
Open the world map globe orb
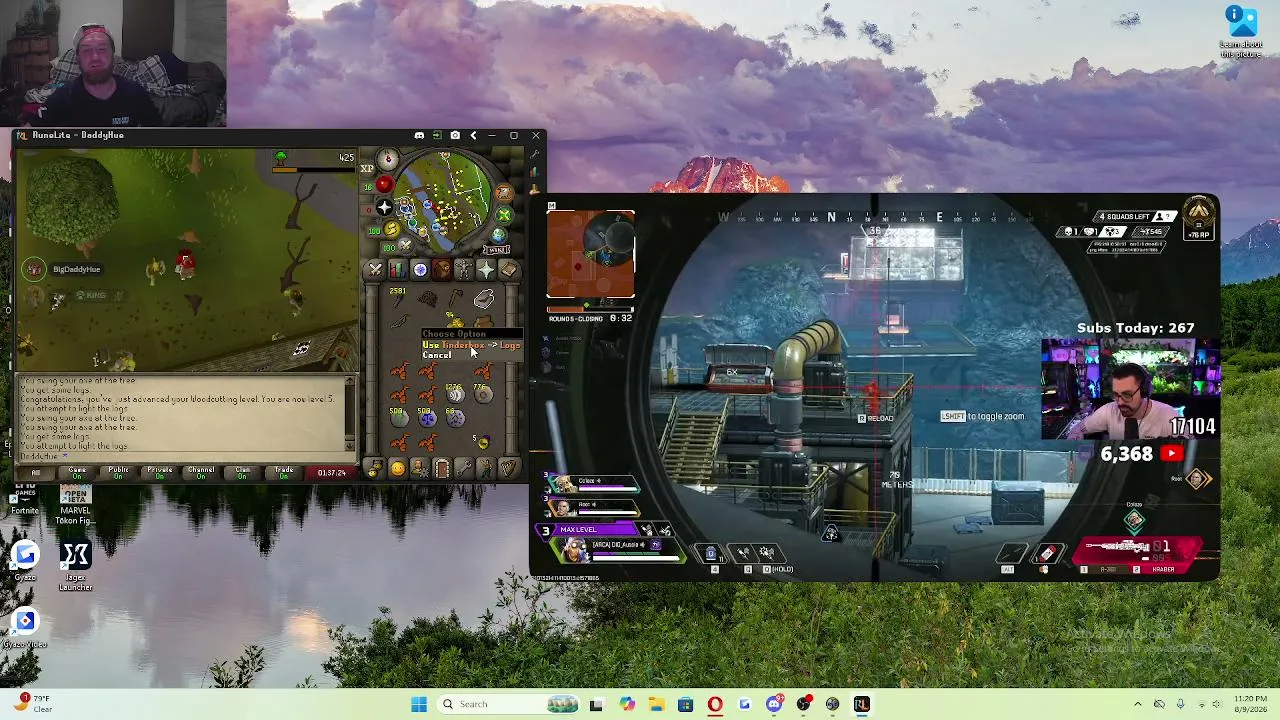(499, 235)
